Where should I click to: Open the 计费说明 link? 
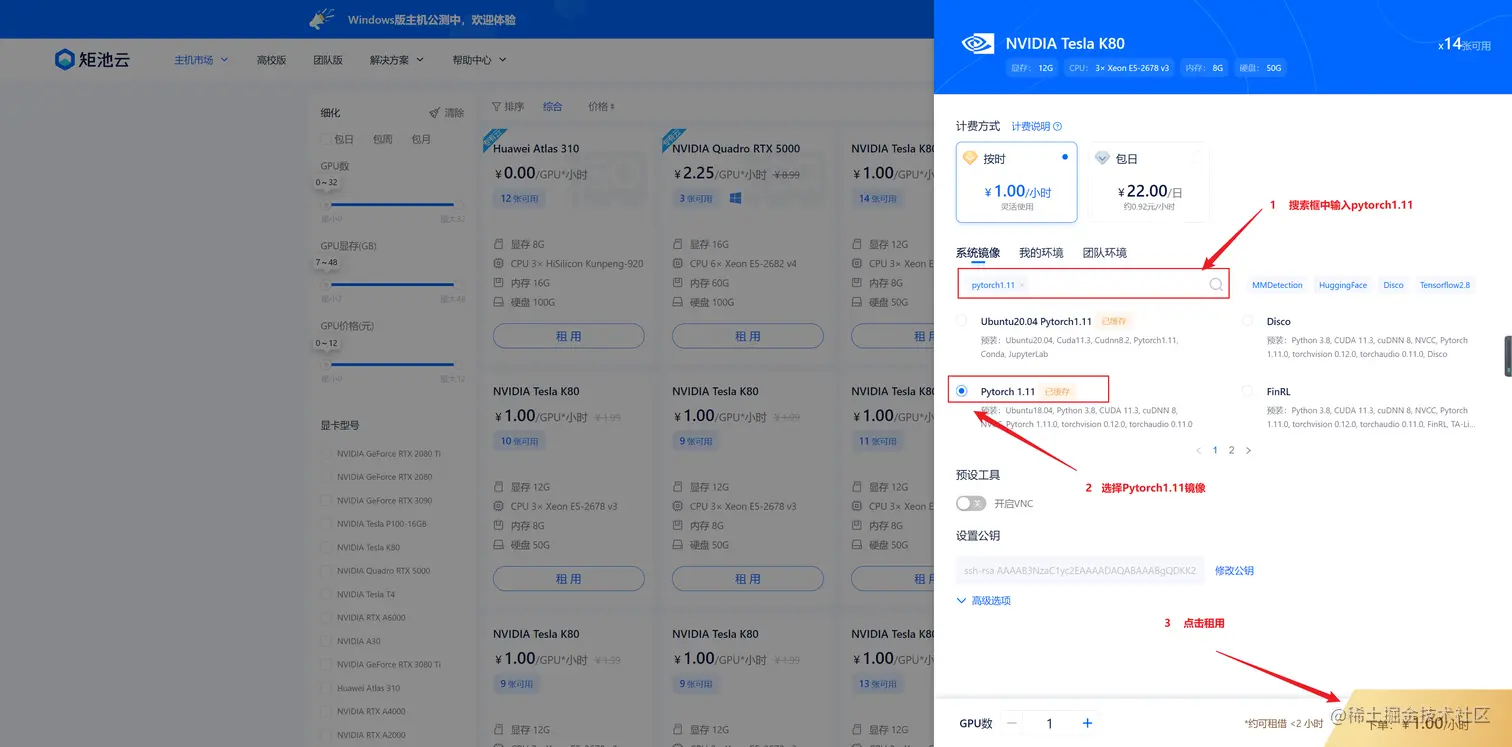click(x=1030, y=127)
